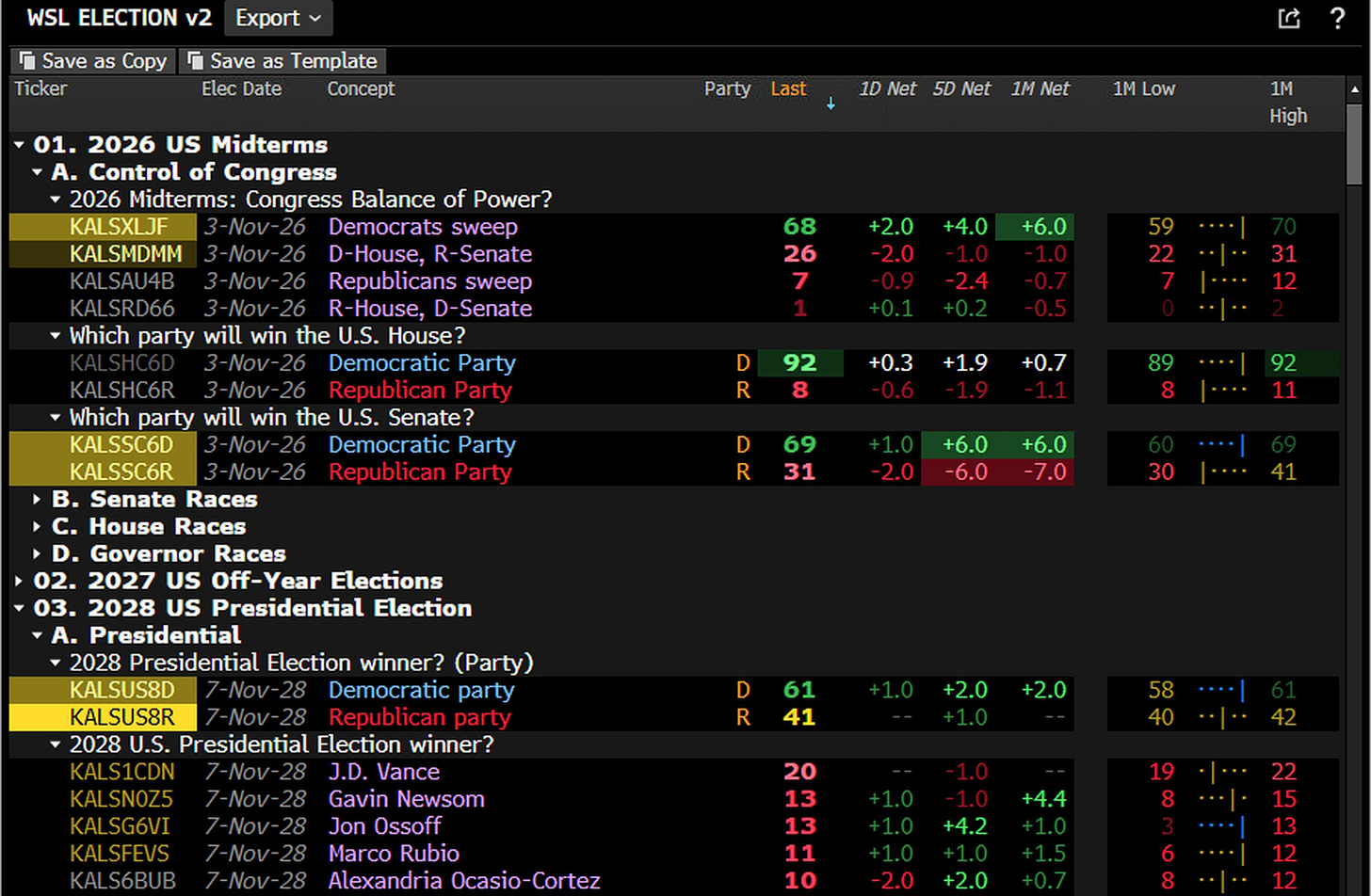
Task: Click Save as Copy button
Action: tap(93, 61)
